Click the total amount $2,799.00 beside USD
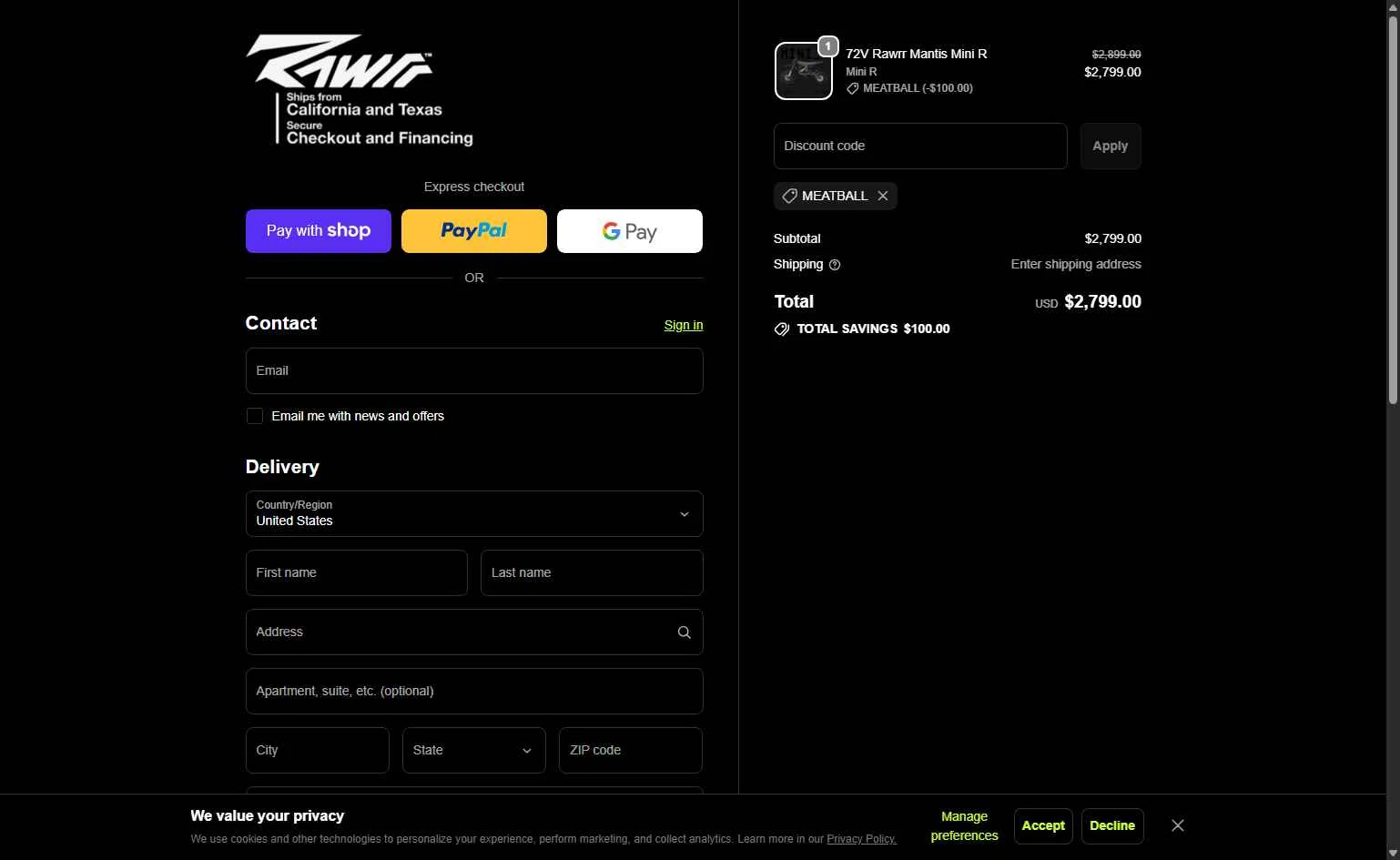The width and height of the screenshot is (1400, 860). [1102, 301]
